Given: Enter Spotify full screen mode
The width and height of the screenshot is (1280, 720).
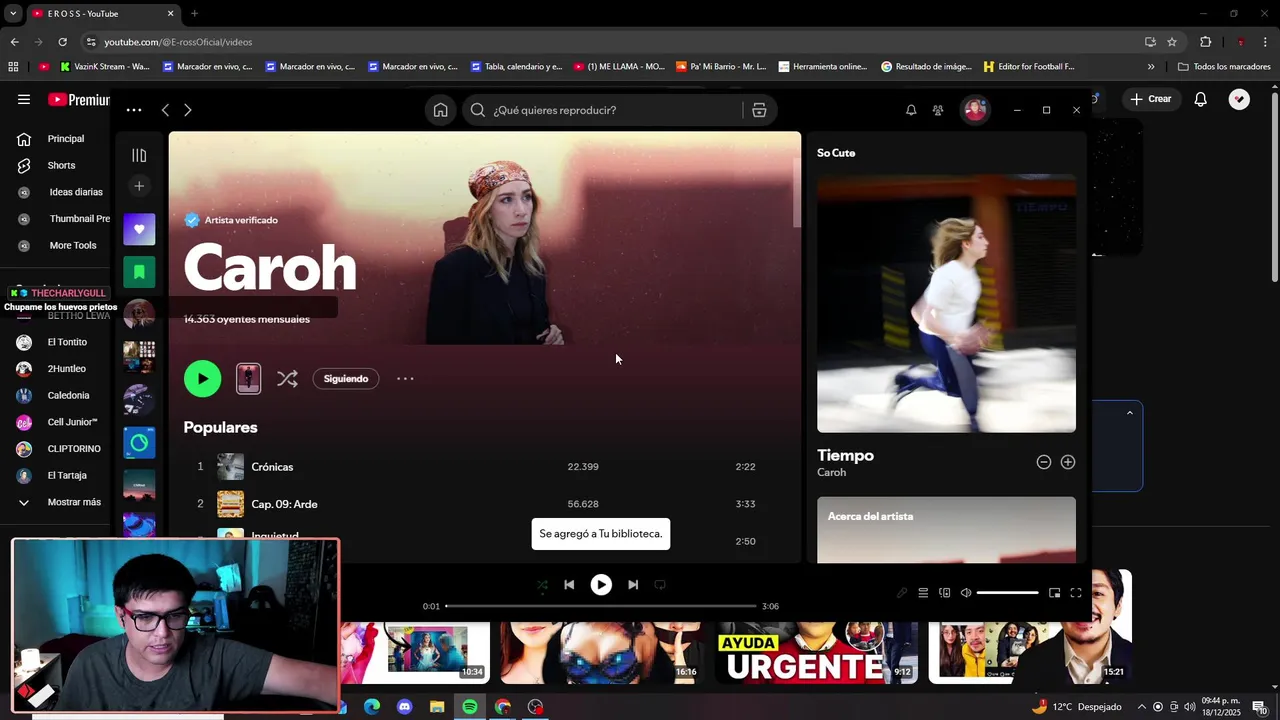Looking at the screenshot, I should click(1076, 593).
